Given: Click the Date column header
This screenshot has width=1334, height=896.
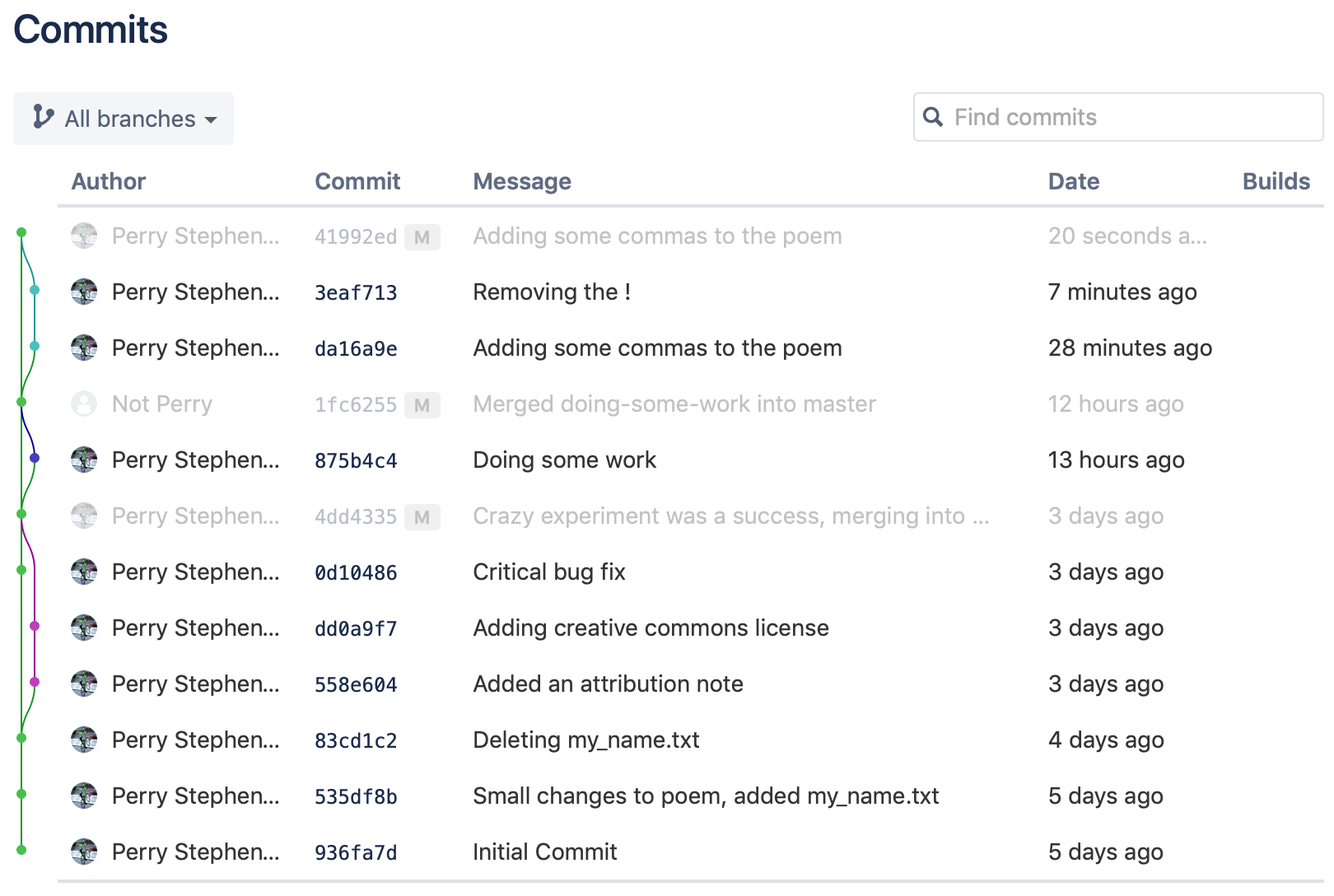Looking at the screenshot, I should [1074, 181].
